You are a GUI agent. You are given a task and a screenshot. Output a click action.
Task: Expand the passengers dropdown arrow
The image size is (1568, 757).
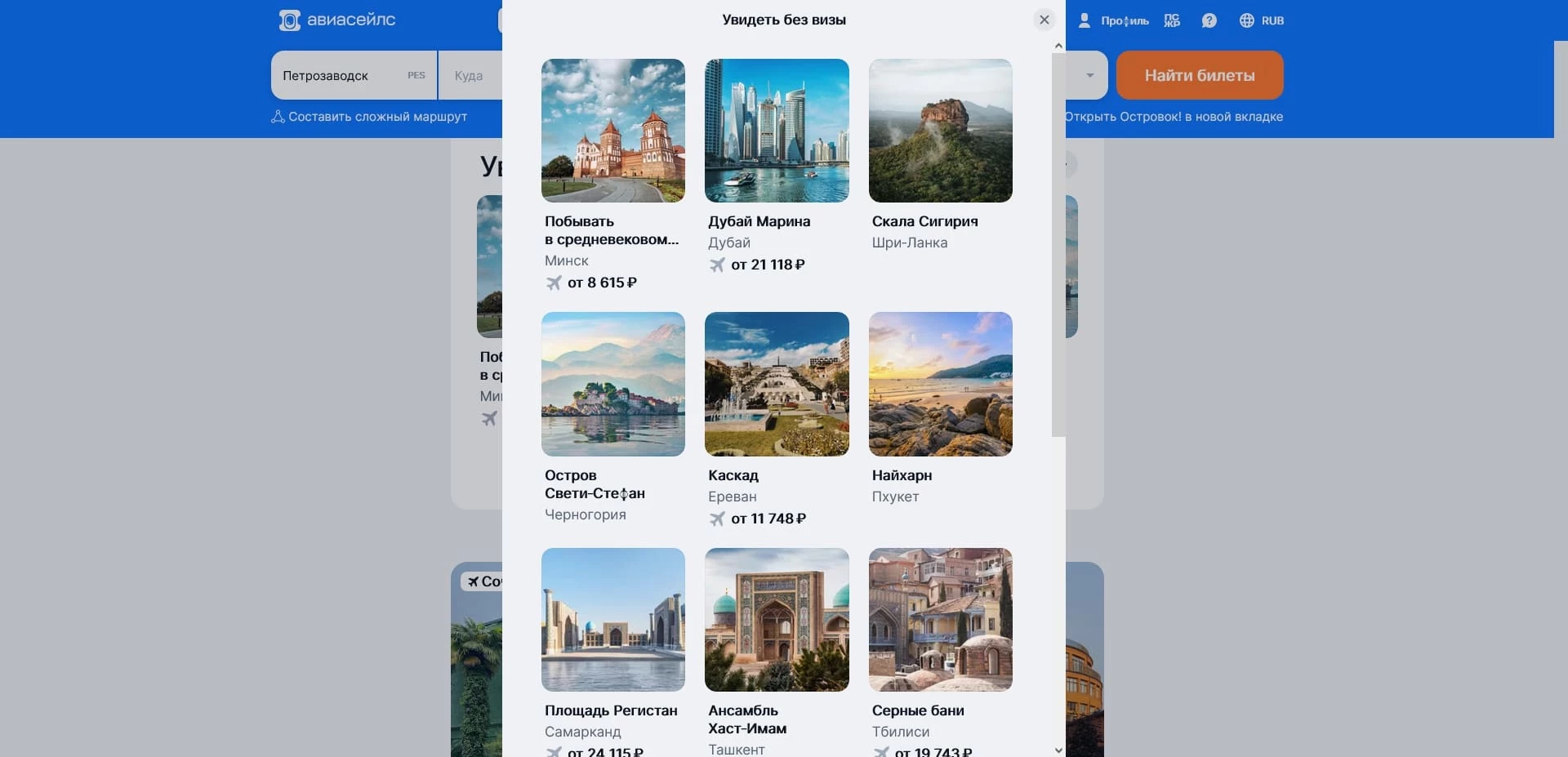coord(1089,75)
